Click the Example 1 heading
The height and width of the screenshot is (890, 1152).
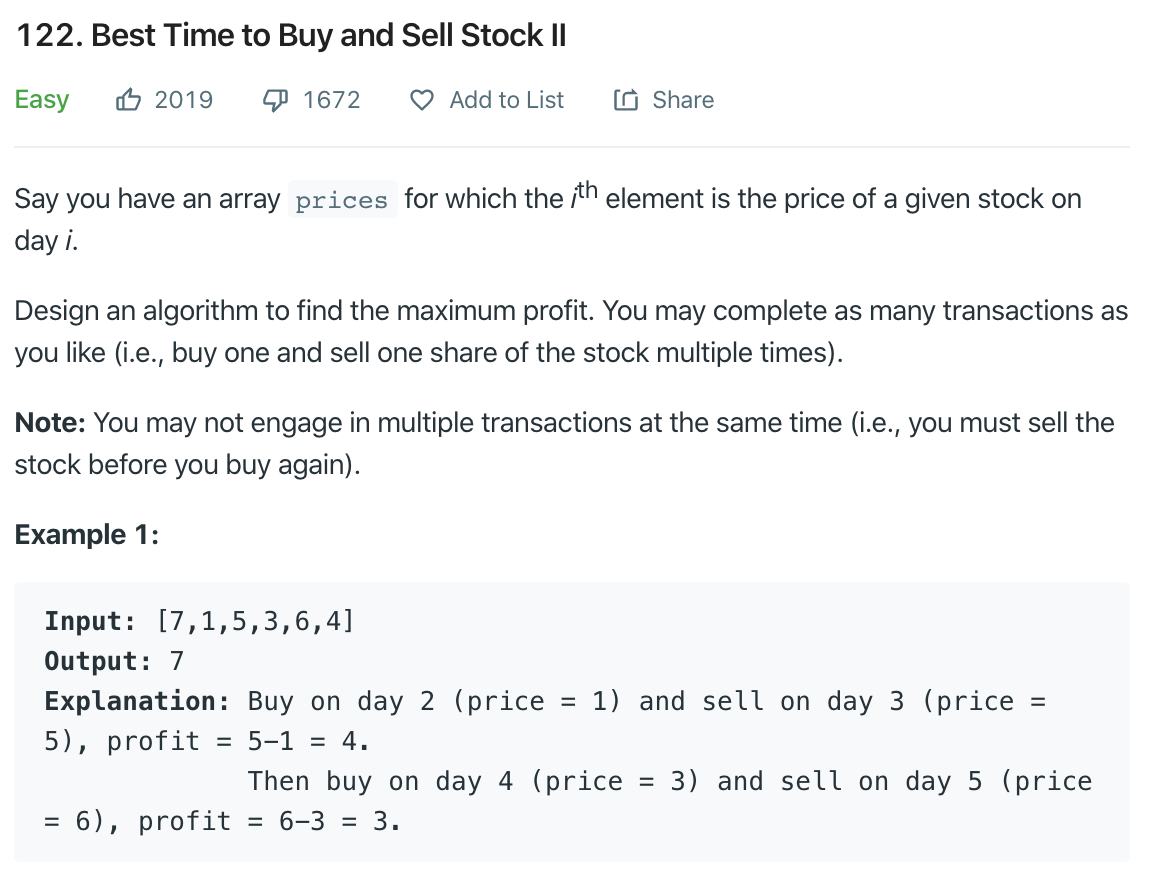click(x=87, y=534)
